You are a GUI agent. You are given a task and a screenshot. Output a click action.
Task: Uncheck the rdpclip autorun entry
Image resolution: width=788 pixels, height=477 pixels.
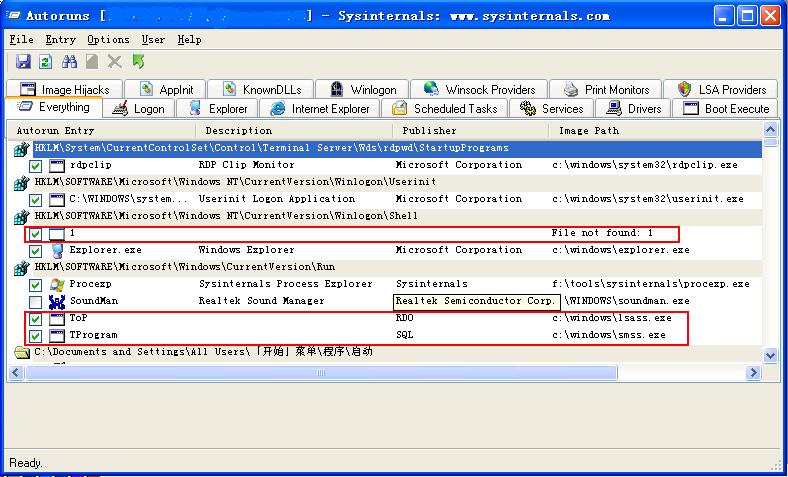[x=35, y=166]
